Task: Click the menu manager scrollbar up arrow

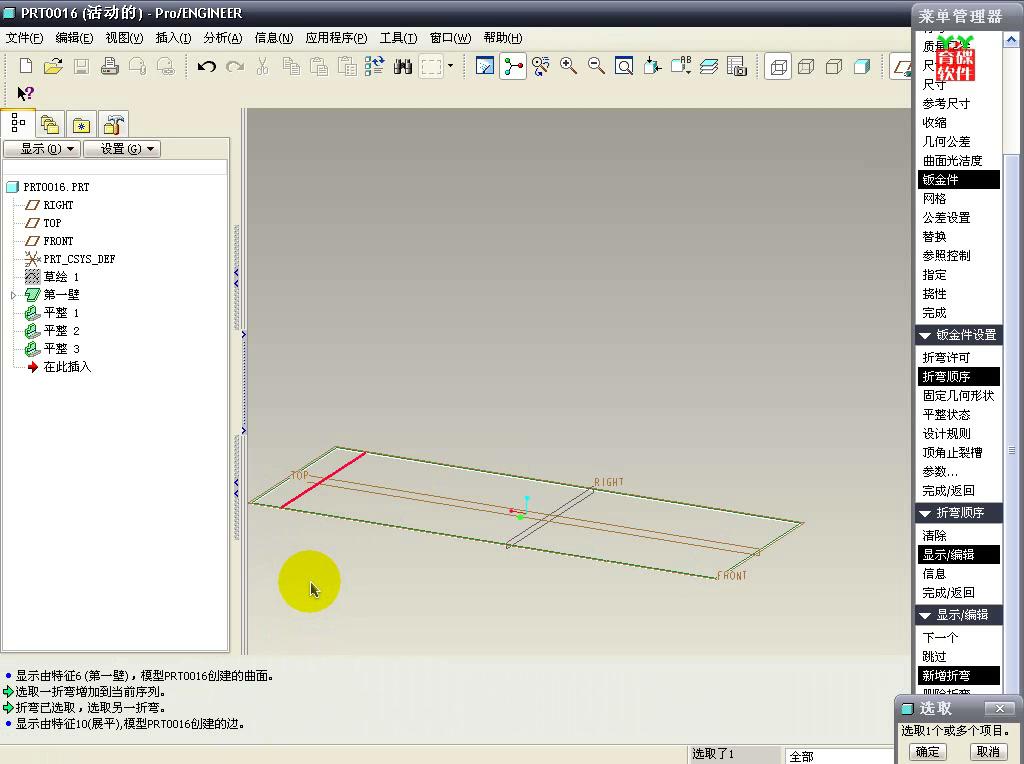Action: (1010, 40)
